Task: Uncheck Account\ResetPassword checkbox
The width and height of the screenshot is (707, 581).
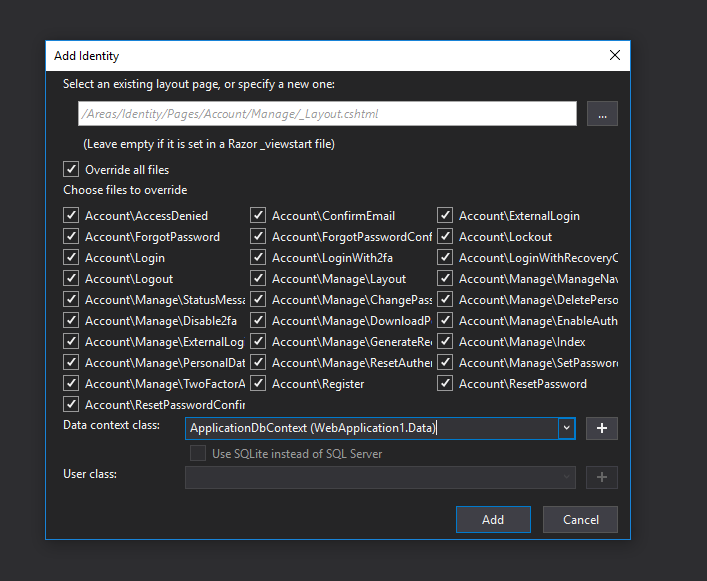Action: point(445,384)
